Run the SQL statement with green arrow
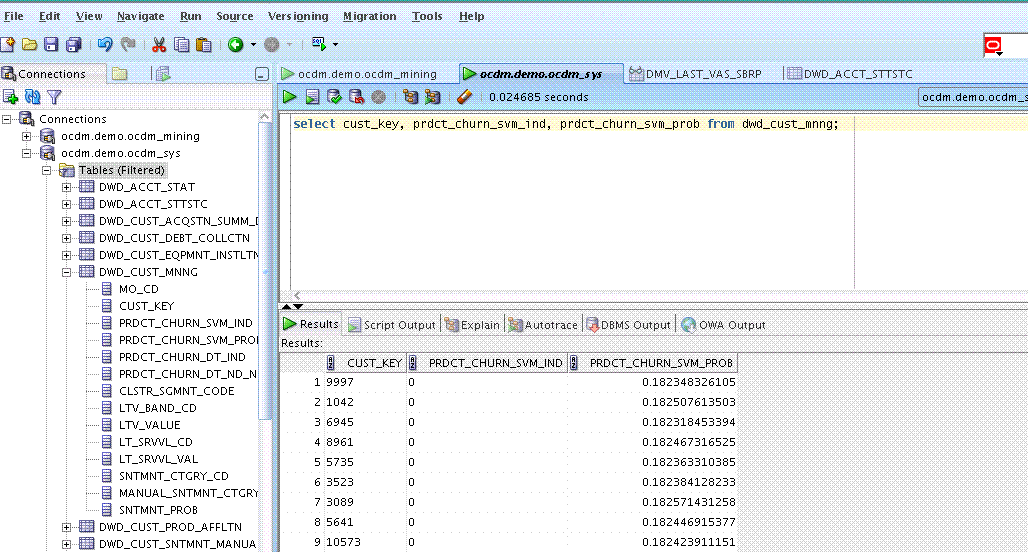The width and height of the screenshot is (1028, 552). click(290, 97)
